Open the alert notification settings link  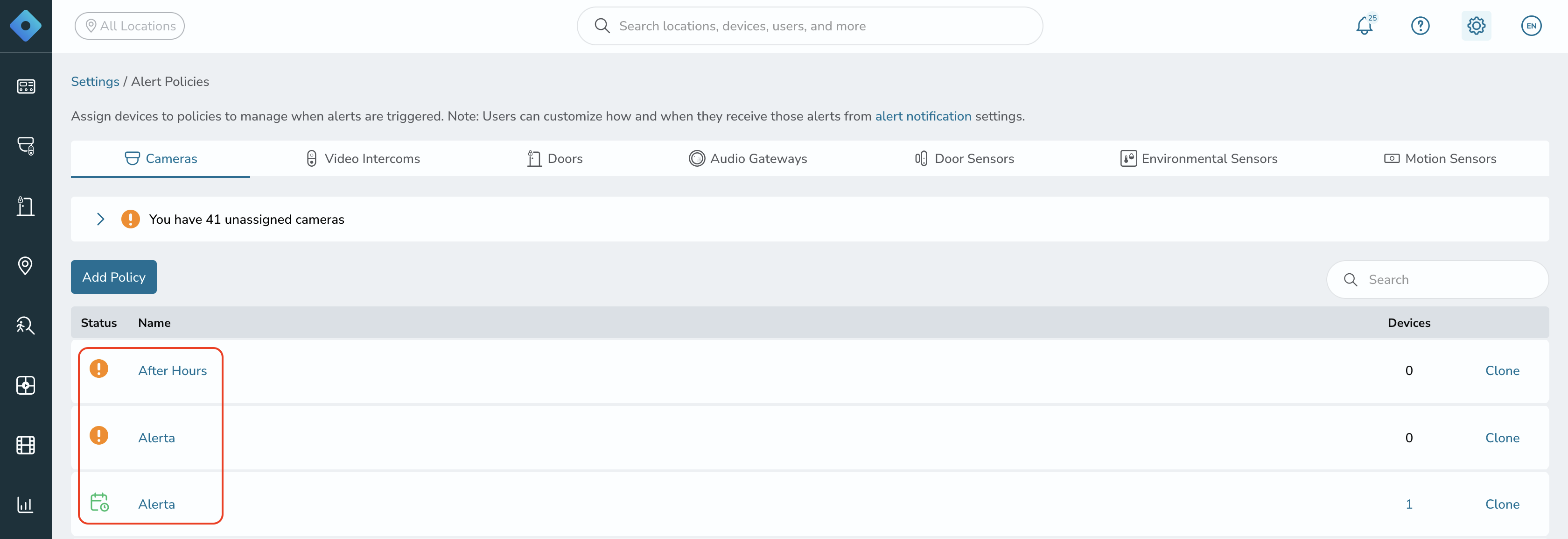pos(923,116)
